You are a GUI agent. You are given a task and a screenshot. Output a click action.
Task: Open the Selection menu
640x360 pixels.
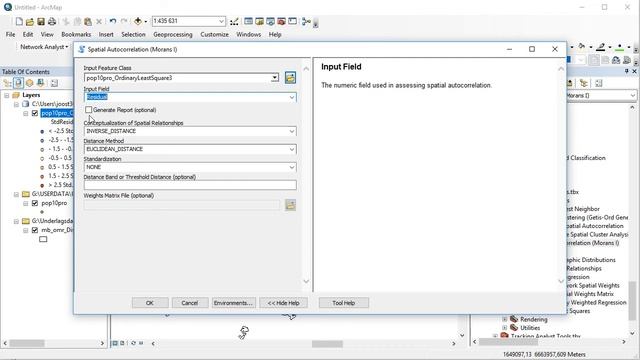133,35
